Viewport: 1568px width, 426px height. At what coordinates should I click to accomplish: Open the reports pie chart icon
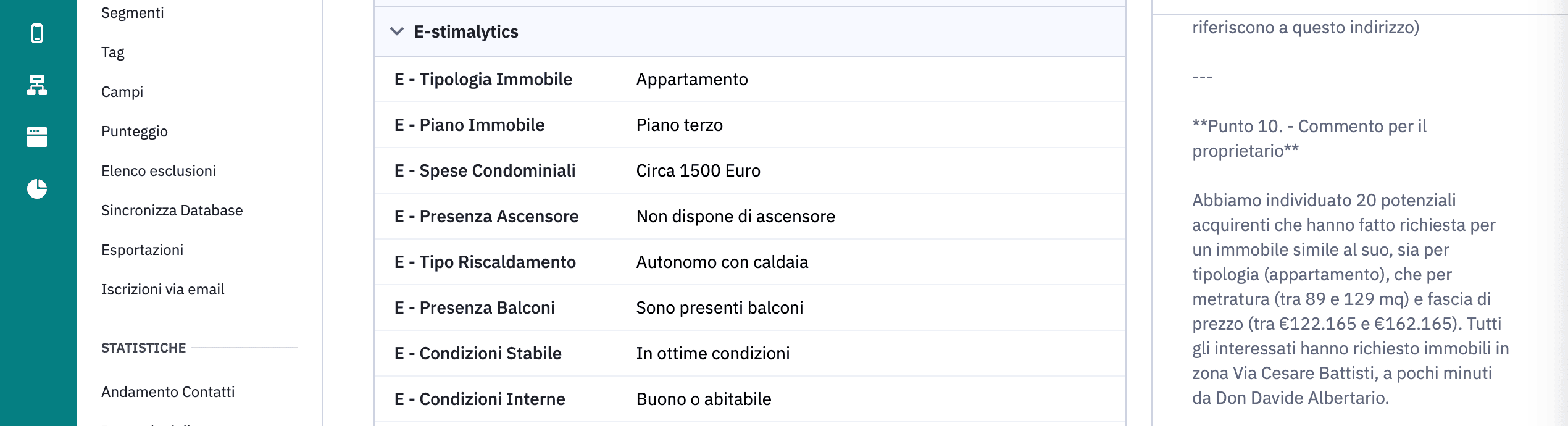tap(37, 189)
